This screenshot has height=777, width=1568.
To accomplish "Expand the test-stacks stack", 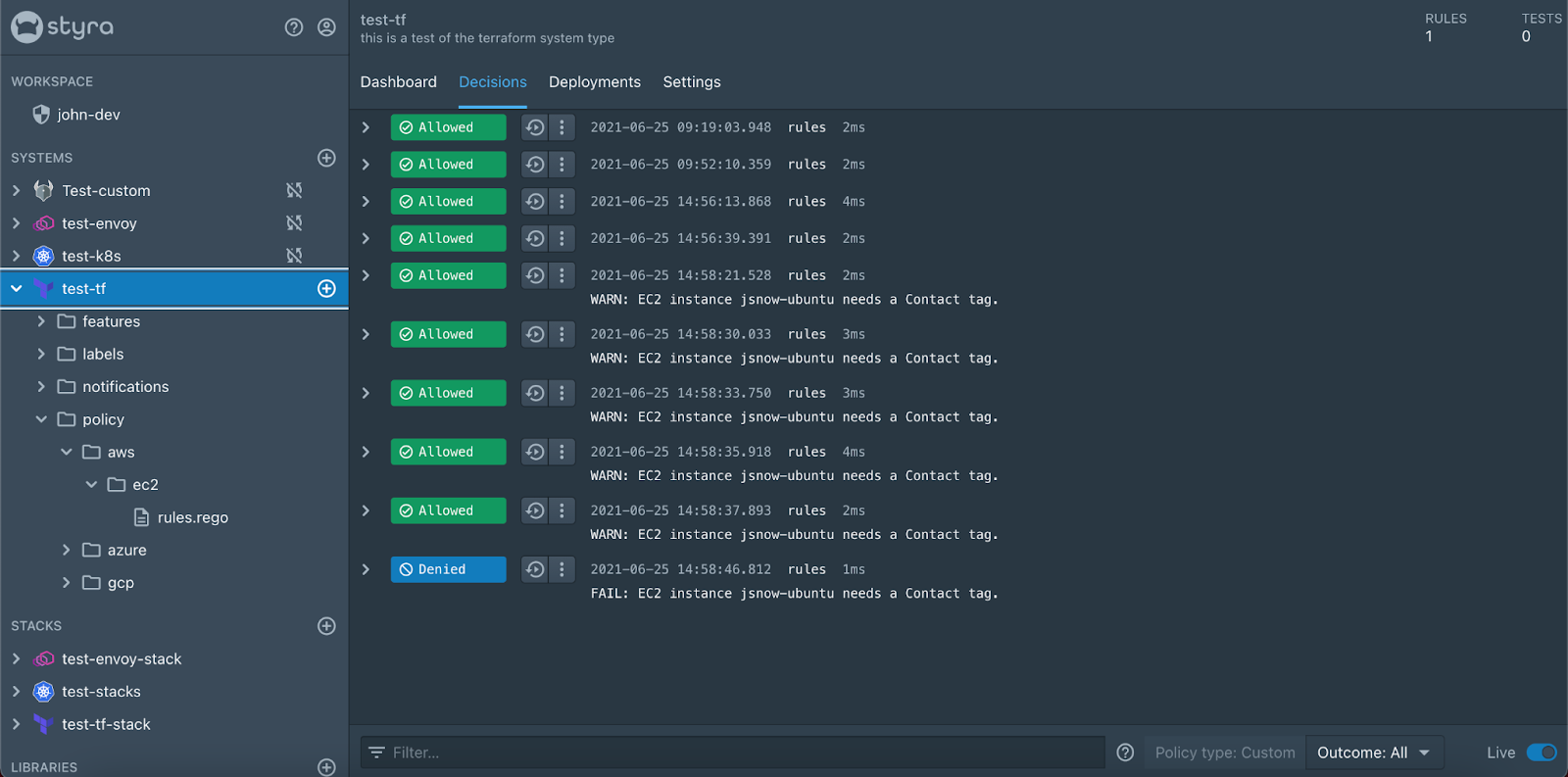I will click(x=17, y=692).
